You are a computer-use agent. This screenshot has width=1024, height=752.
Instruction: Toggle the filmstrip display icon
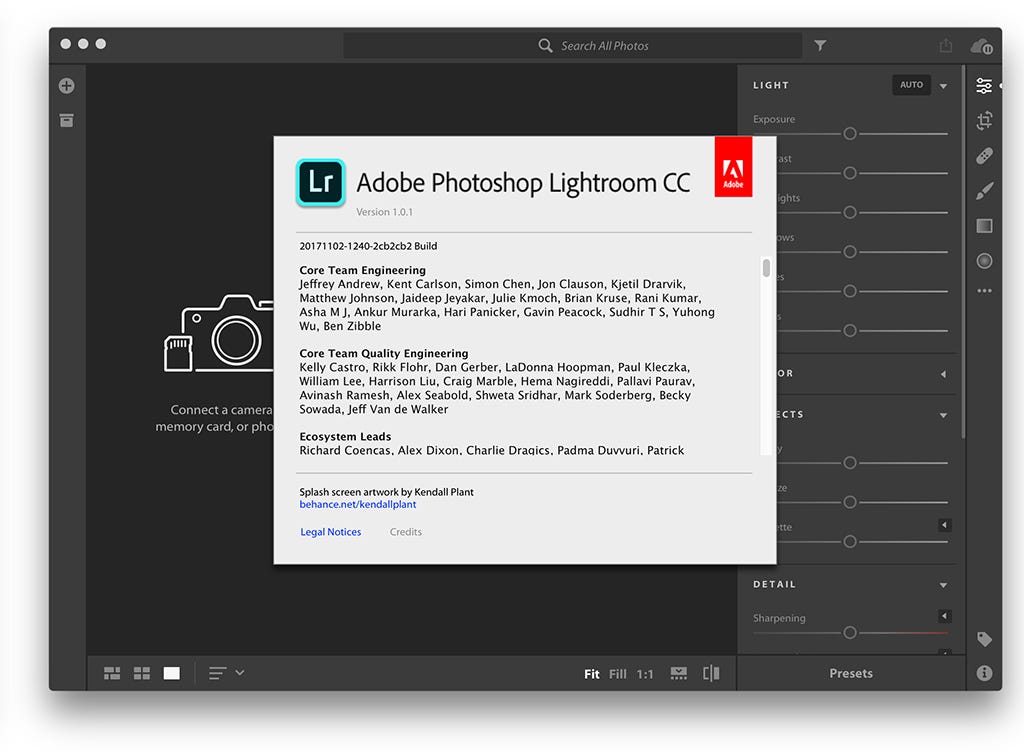(679, 673)
